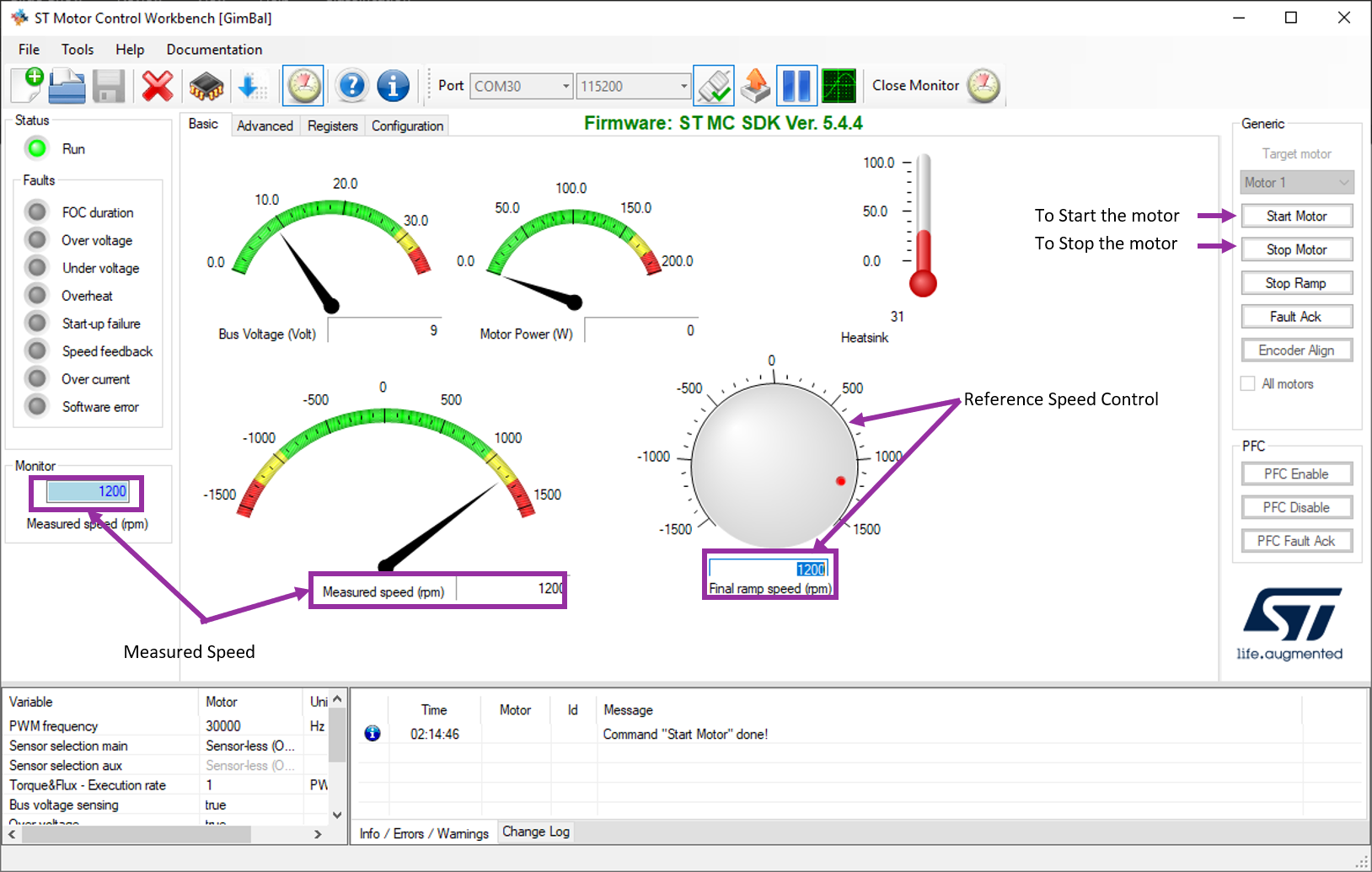Click the Overheat fault indicator
This screenshot has height=872, width=1372.
pyautogui.click(x=36, y=295)
